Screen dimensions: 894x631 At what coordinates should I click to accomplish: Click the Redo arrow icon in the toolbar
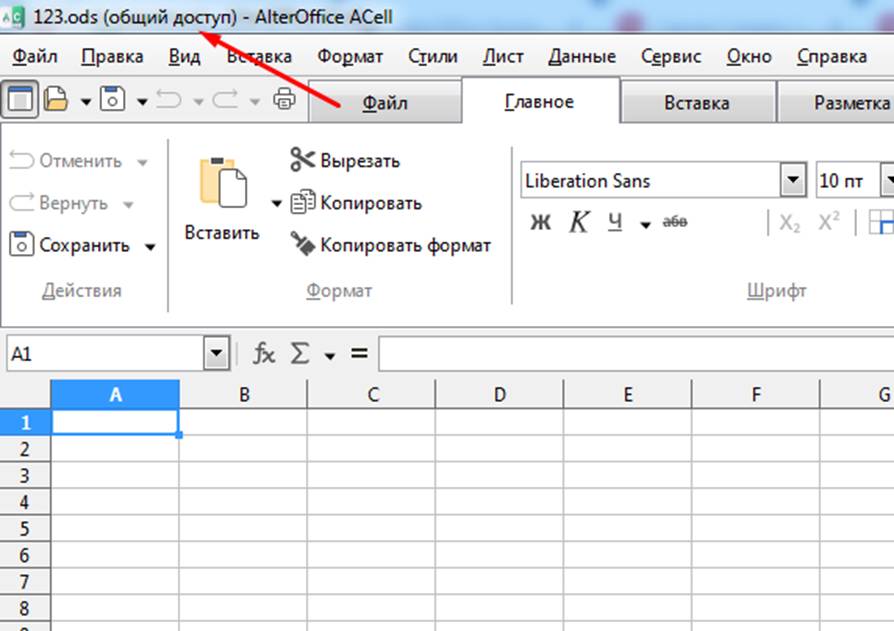225,100
